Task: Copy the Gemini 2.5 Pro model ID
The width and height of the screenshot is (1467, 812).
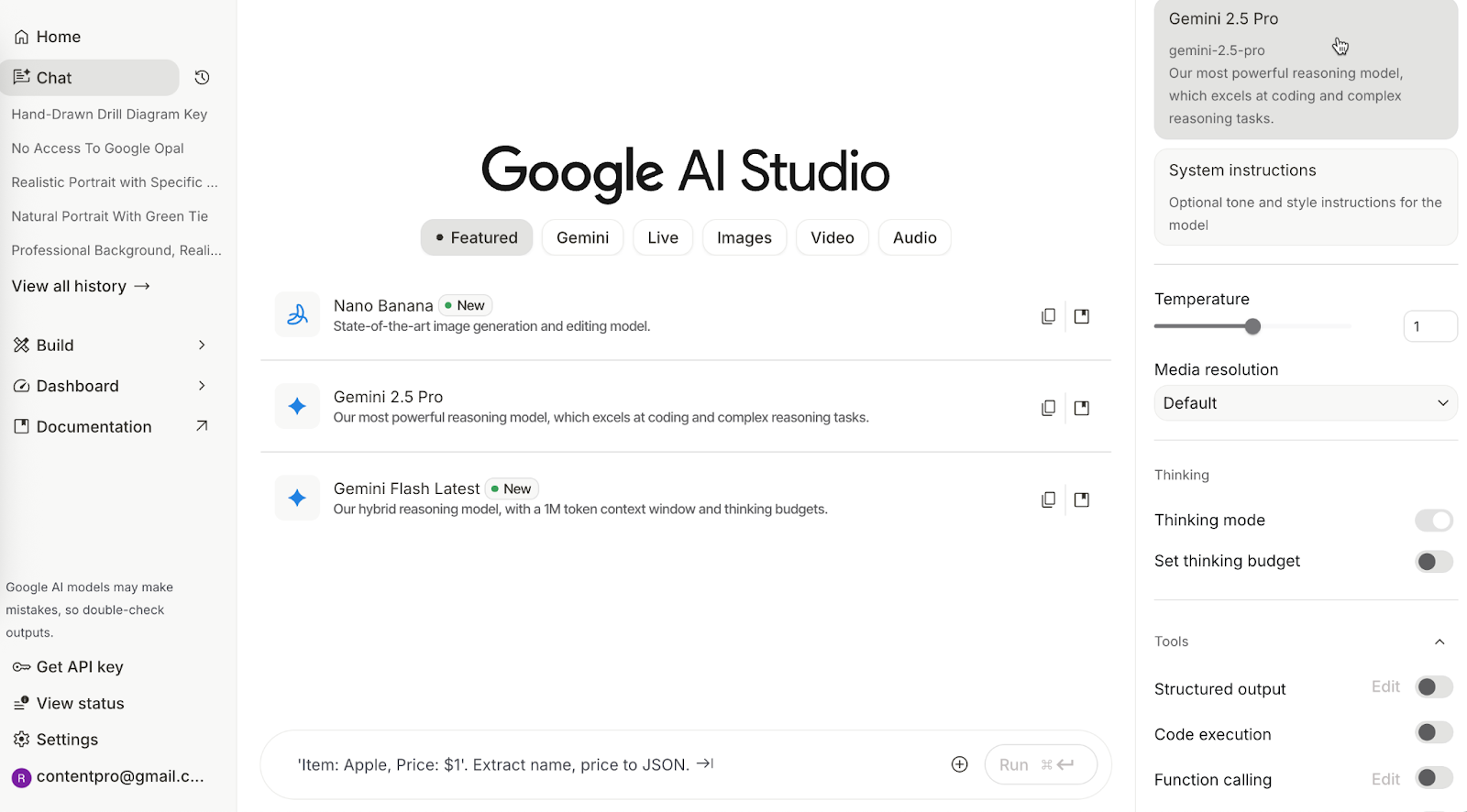Action: point(1048,408)
